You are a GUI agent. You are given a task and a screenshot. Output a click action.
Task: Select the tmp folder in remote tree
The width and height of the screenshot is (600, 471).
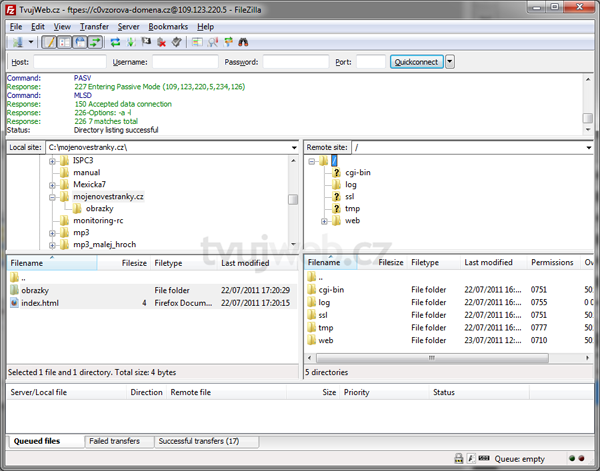pyautogui.click(x=352, y=209)
